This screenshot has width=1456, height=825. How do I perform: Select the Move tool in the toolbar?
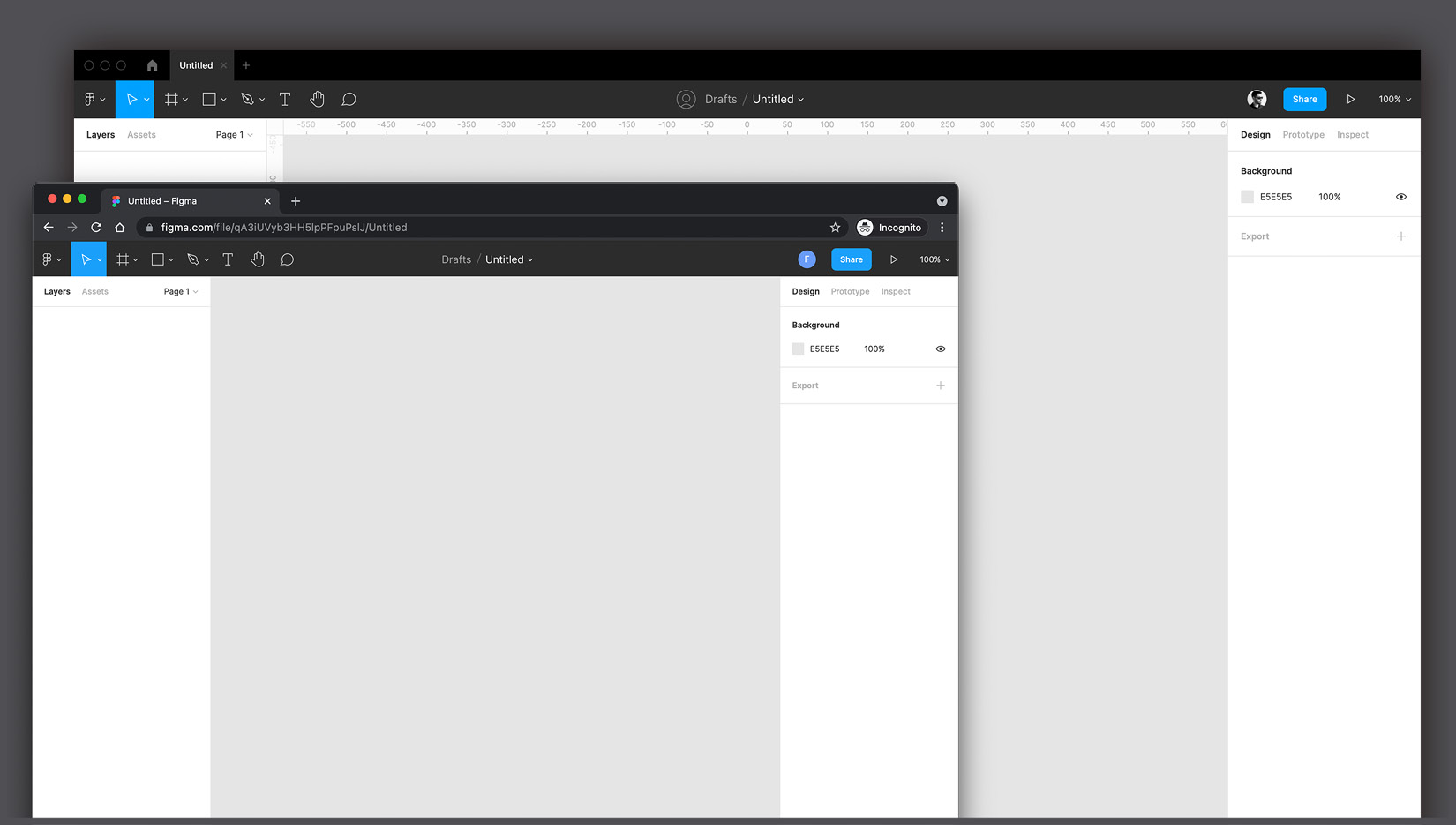86,259
